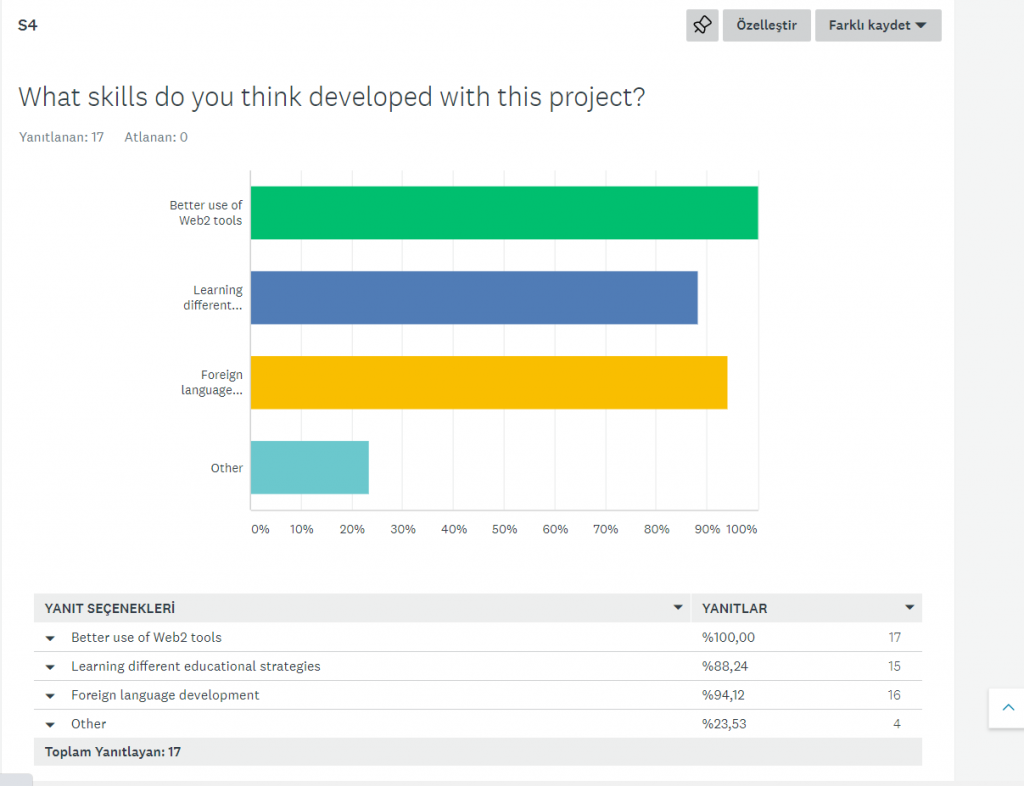
Task: Click the scroll-to-top chevron icon
Action: tap(1006, 708)
